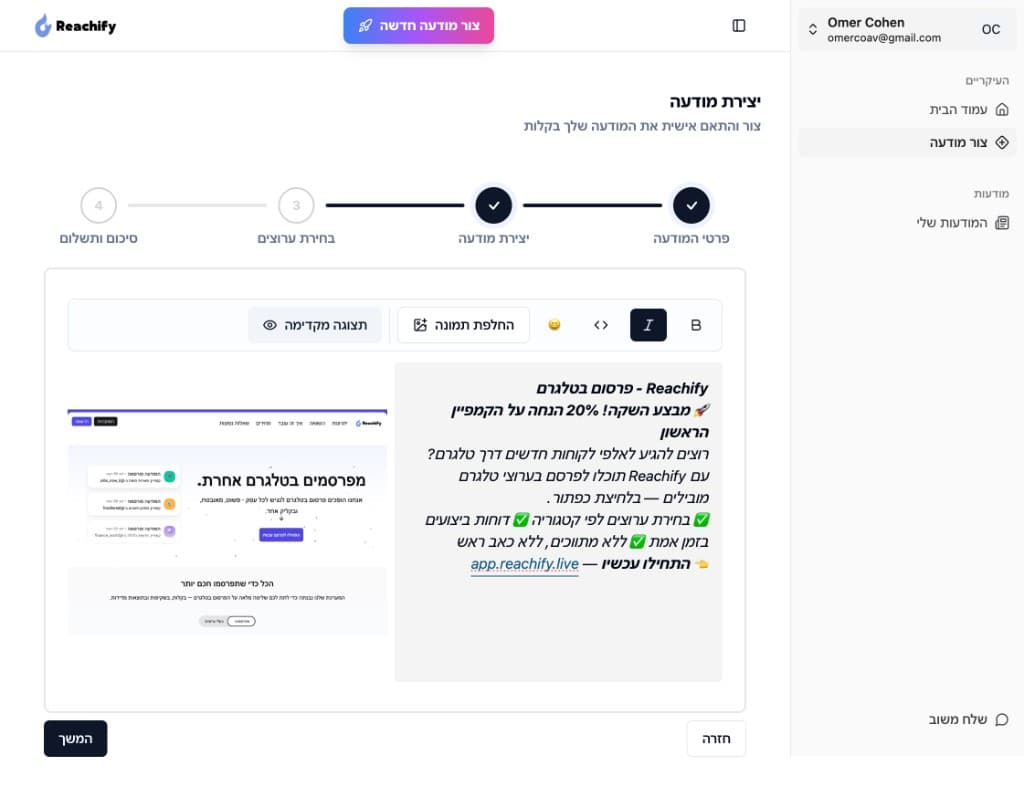Insert code formatting with <> icon

pos(601,325)
